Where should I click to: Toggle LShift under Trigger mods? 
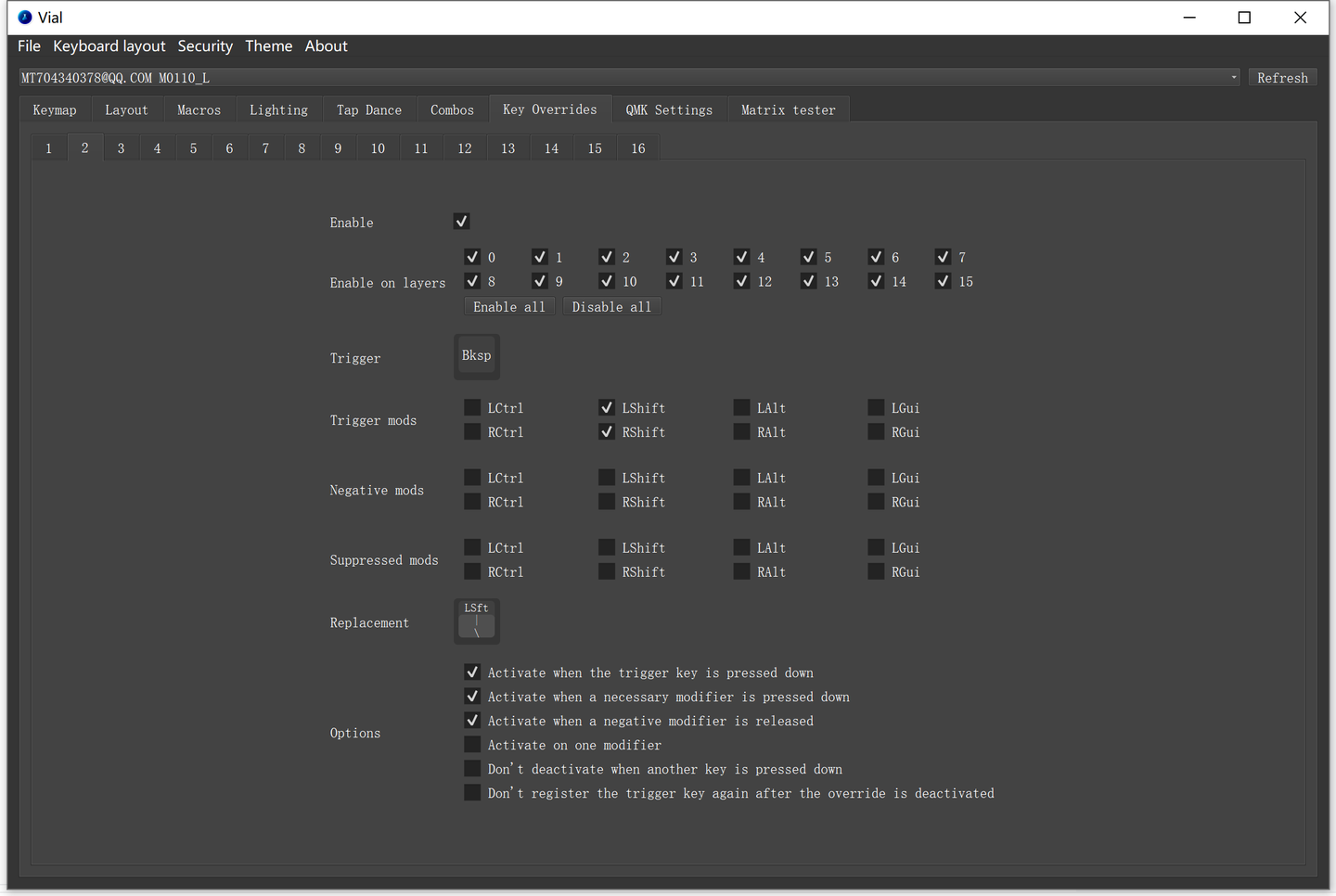[607, 408]
